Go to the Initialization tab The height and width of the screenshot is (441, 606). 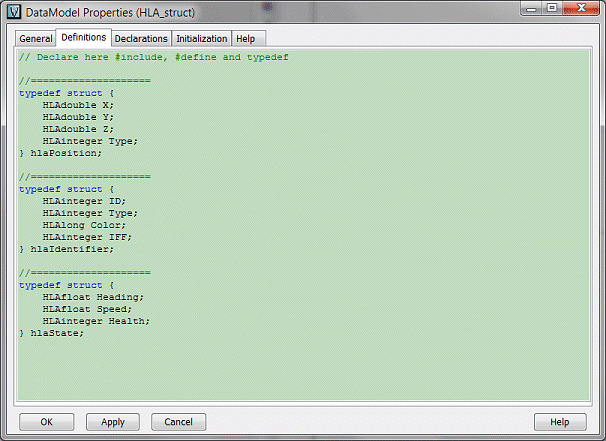[202, 39]
